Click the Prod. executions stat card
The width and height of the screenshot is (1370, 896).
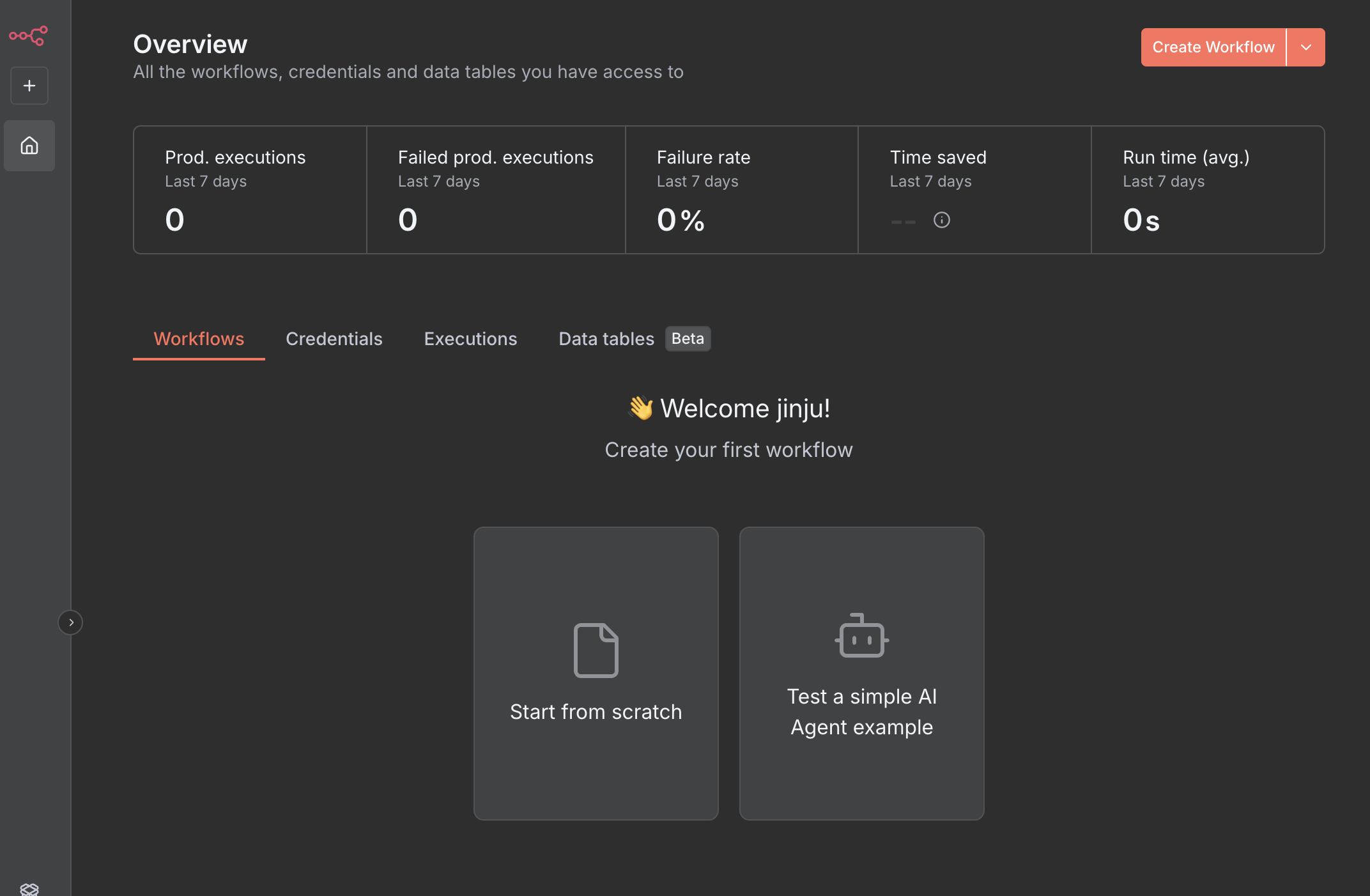click(250, 190)
